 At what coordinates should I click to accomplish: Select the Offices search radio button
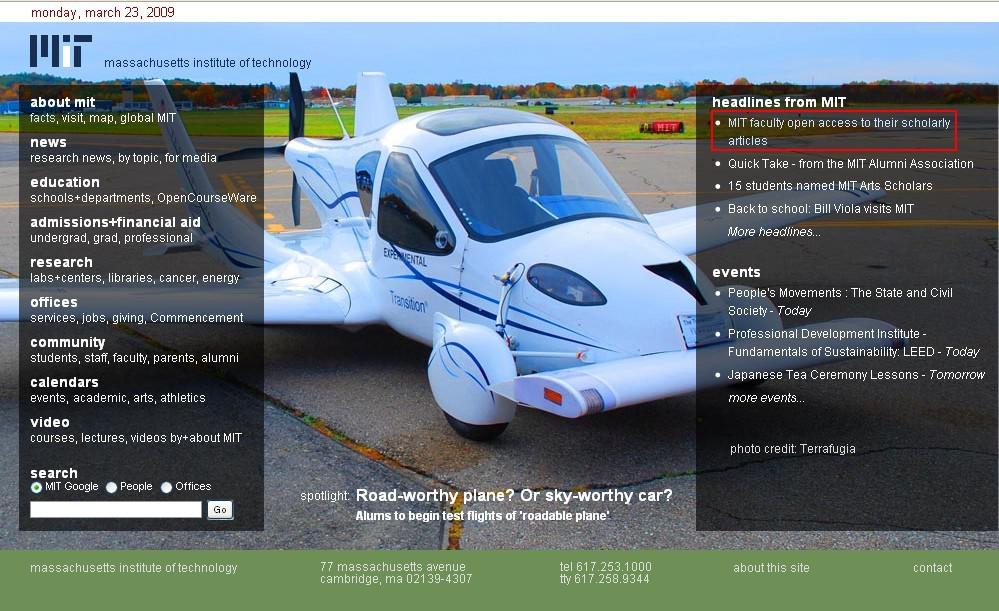(166, 487)
